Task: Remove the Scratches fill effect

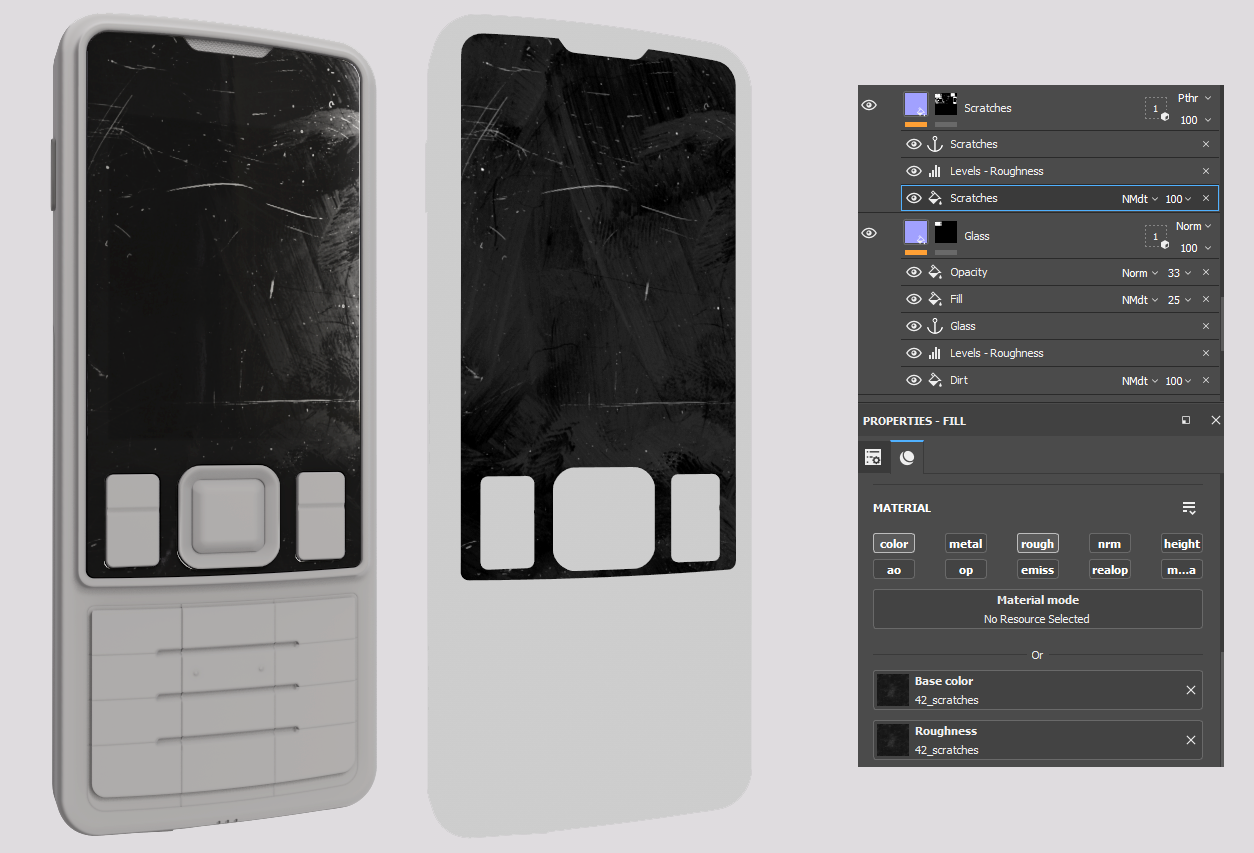Action: [1206, 198]
